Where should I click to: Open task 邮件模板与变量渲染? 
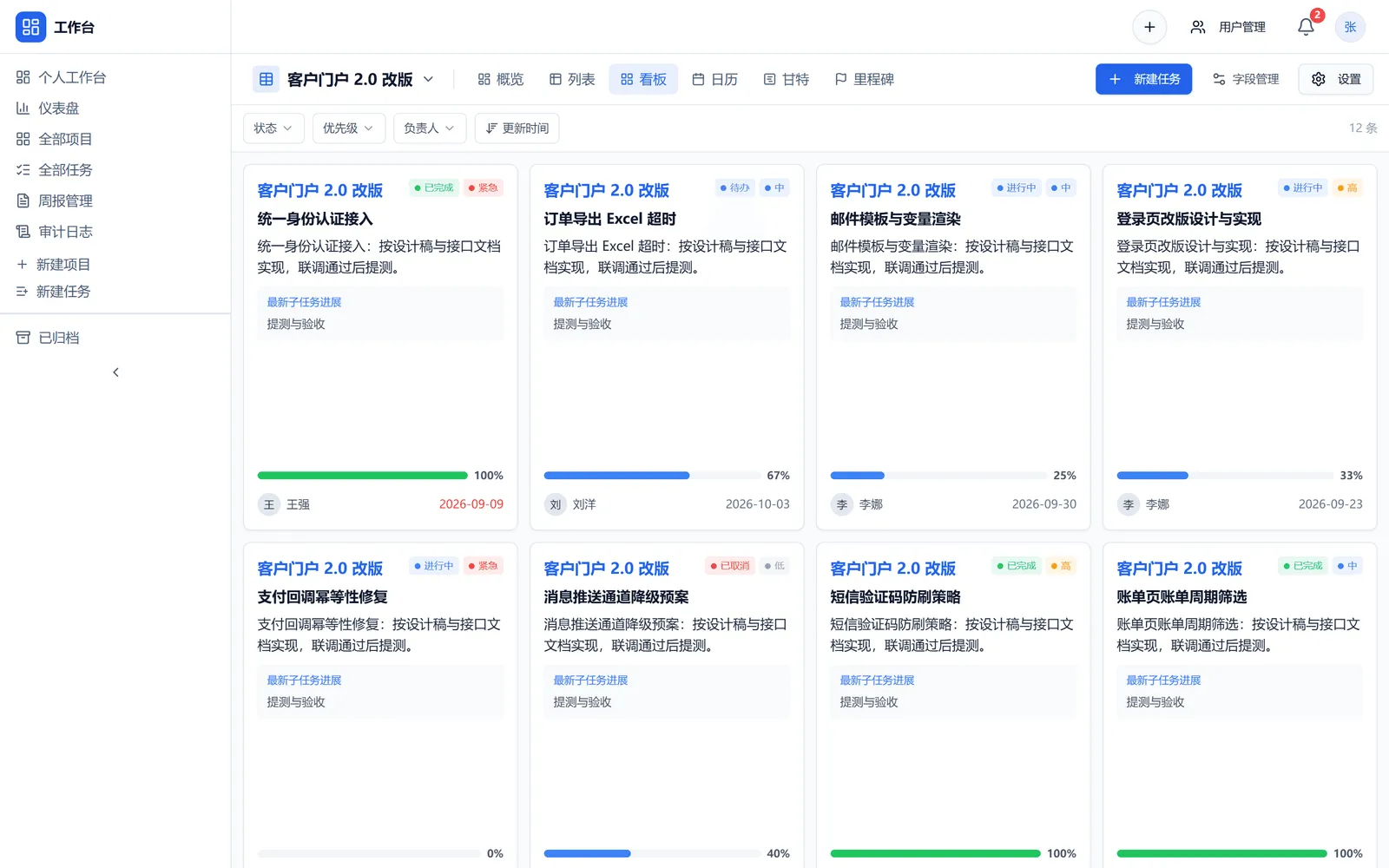(x=896, y=219)
